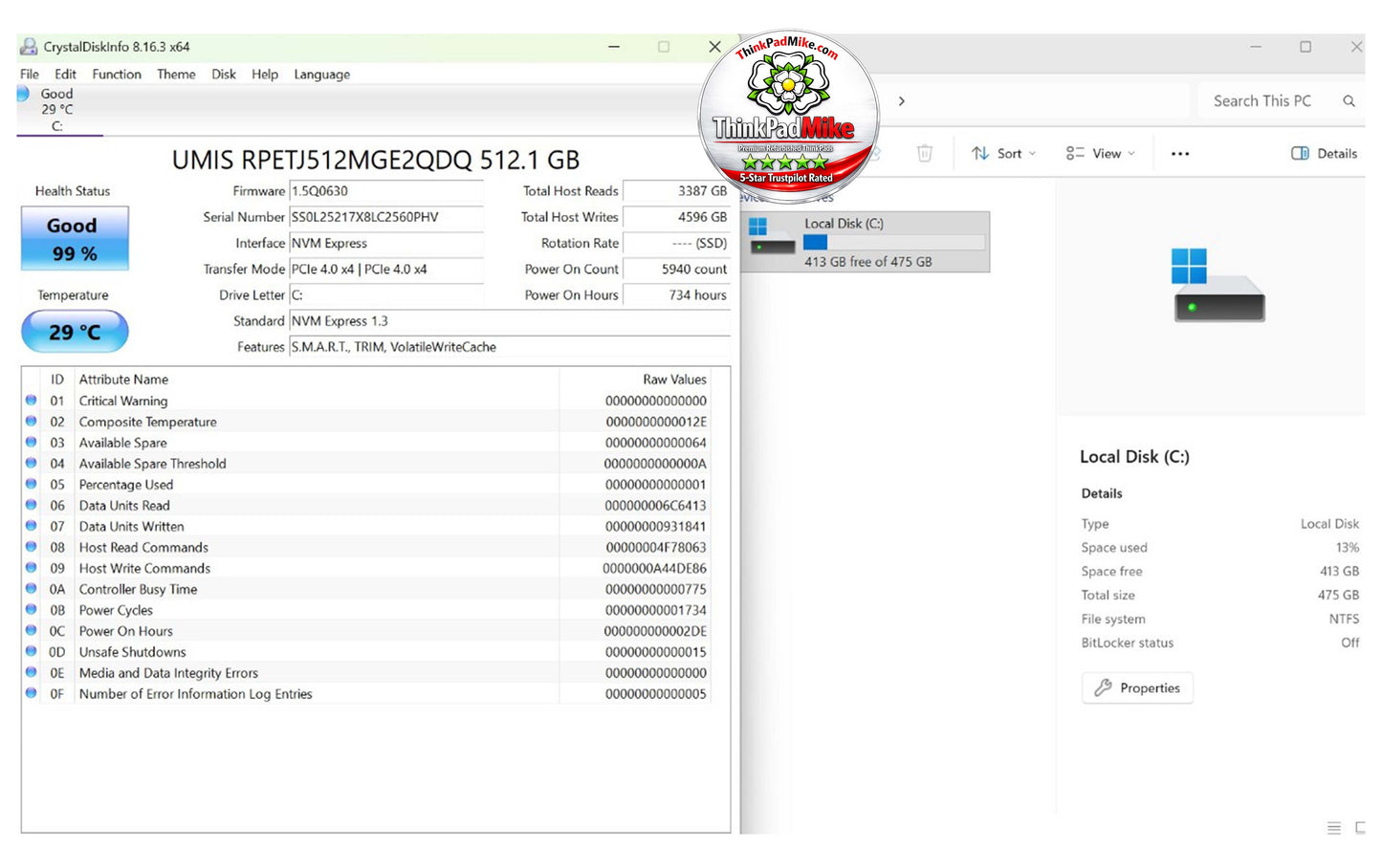Click the address bar chevron arrow
The height and width of the screenshot is (868, 1382).
[901, 101]
